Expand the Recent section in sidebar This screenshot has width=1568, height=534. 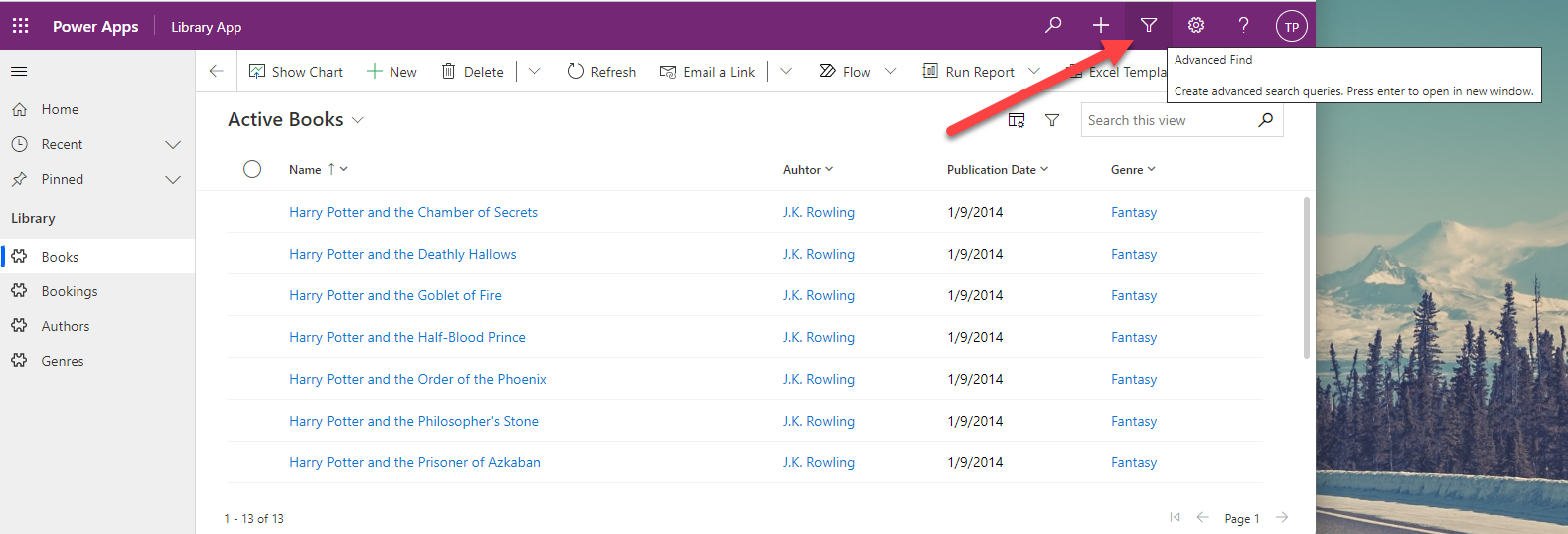(x=173, y=145)
